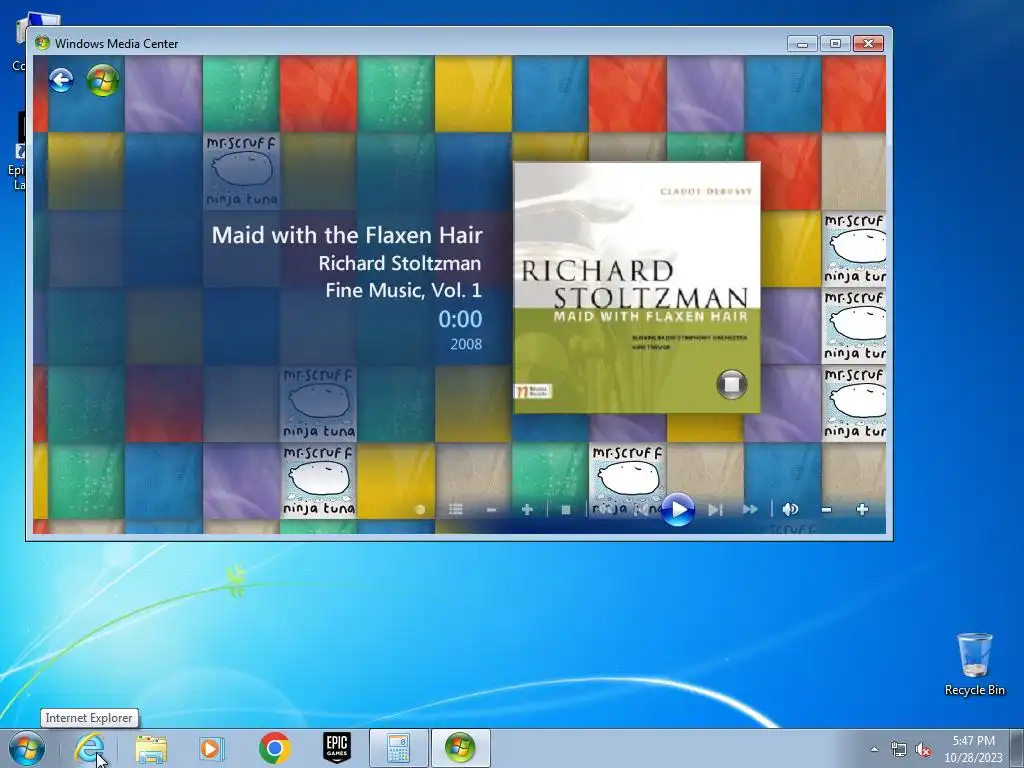Open the Windows Start menu

(x=27, y=748)
